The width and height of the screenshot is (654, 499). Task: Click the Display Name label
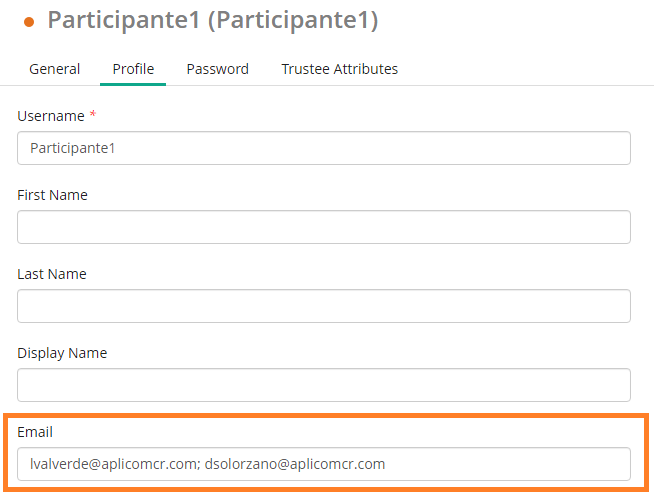[x=62, y=353]
